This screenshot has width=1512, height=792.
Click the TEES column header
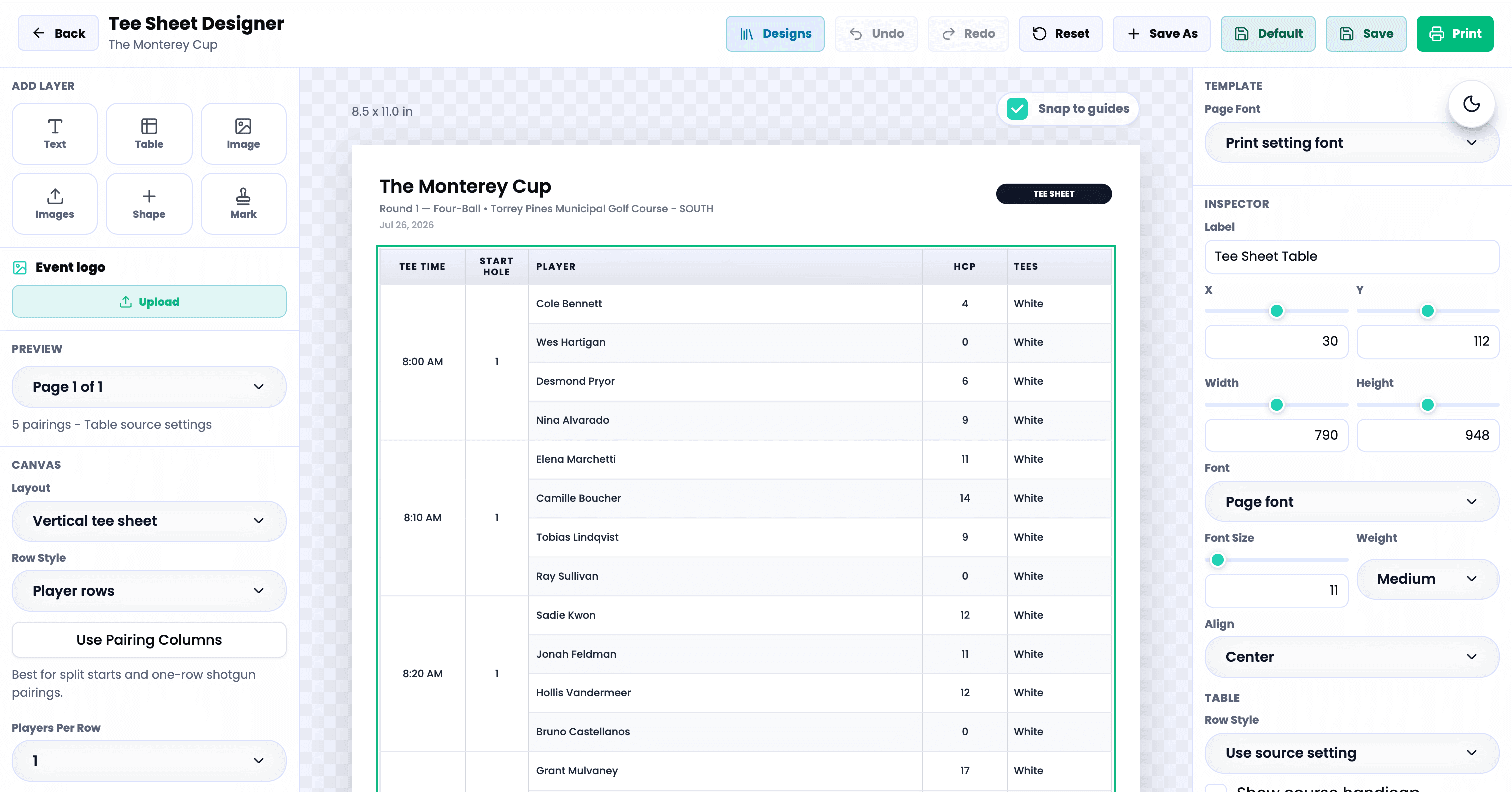[x=1060, y=266]
